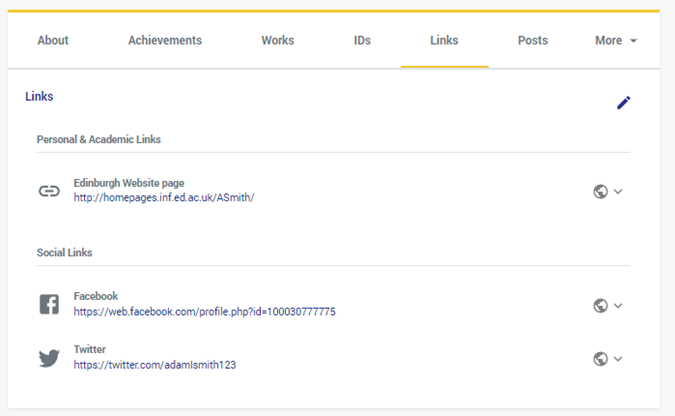Click the pencil edit icon for Links
The width and height of the screenshot is (675, 416).
click(x=624, y=102)
